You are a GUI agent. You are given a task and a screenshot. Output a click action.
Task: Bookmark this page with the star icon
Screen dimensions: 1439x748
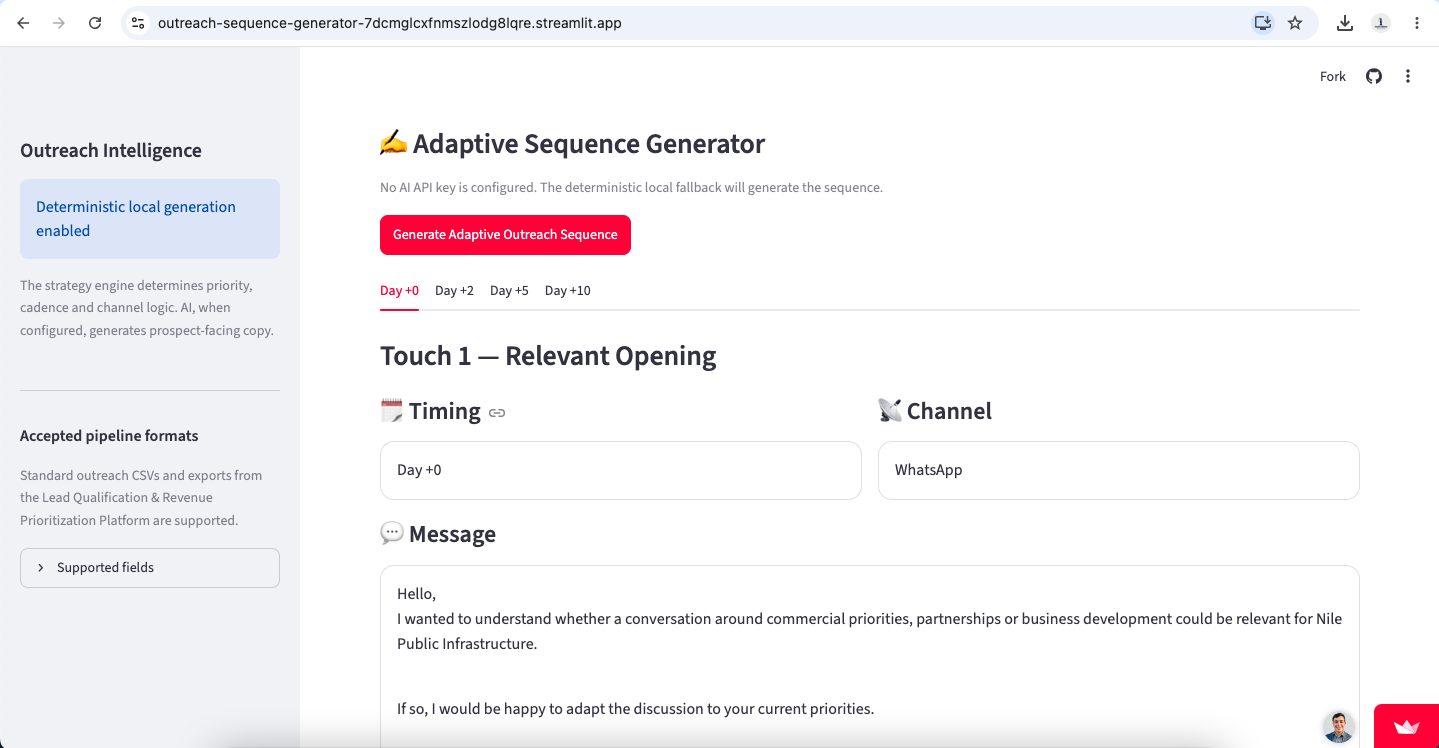click(x=1295, y=23)
